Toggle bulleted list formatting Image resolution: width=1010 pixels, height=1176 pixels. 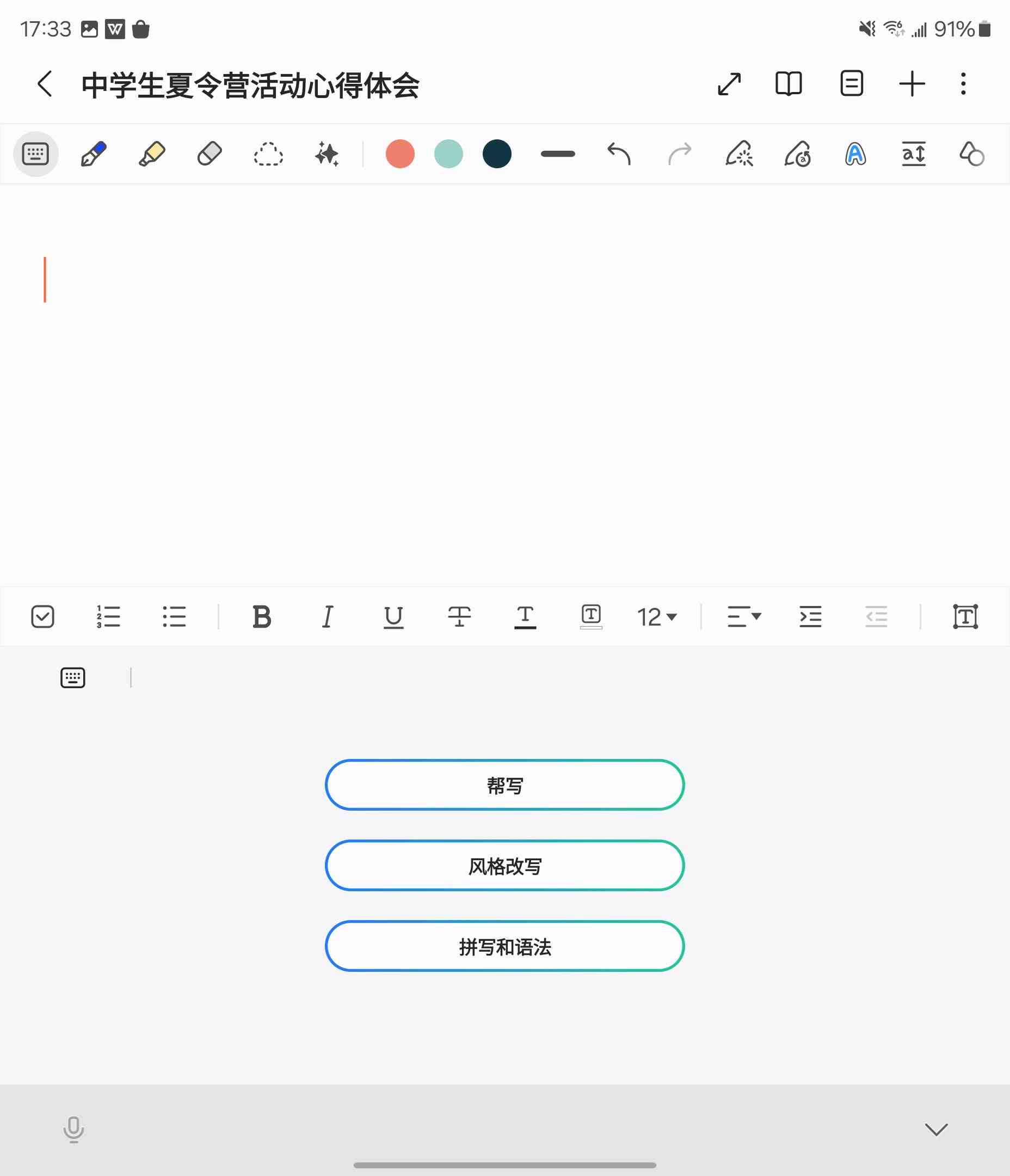[174, 616]
